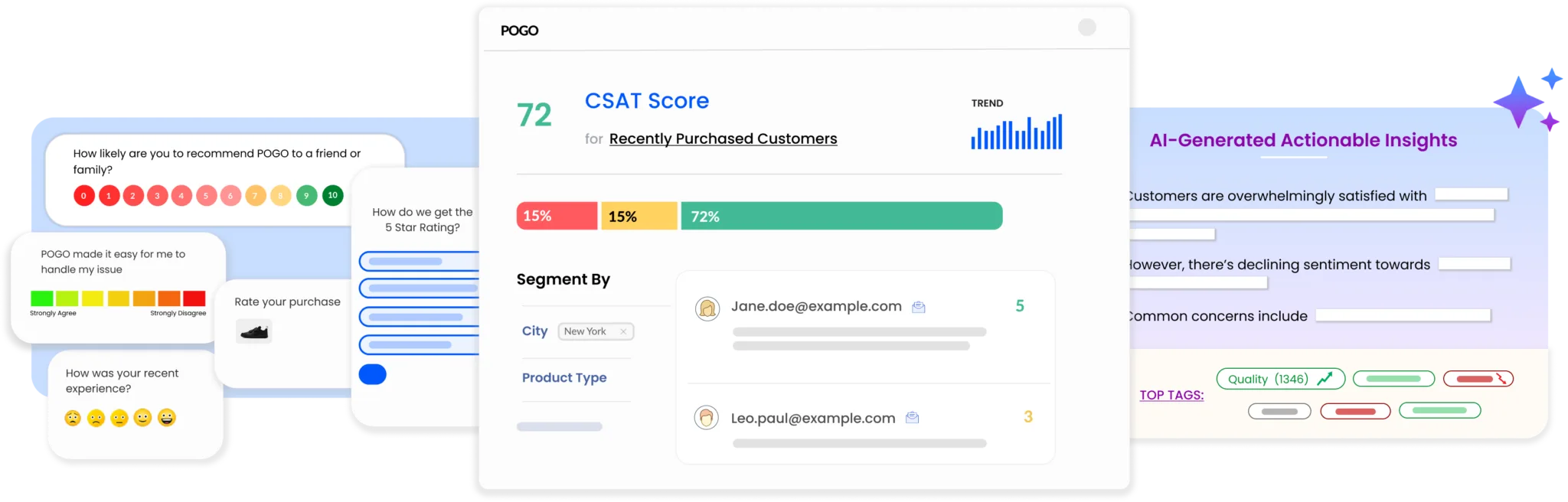The image size is (1568, 502).
Task: Click the TOP TAGS link
Action: (x=1171, y=395)
